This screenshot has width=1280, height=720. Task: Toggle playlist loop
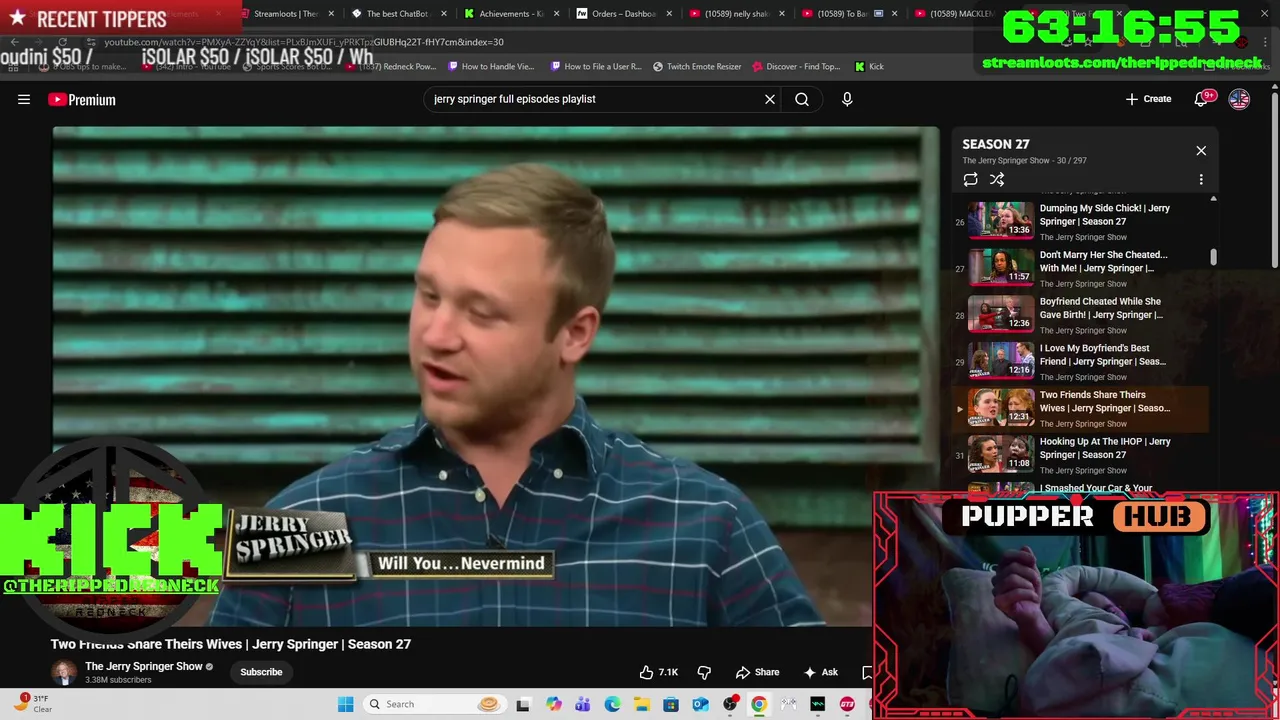click(x=970, y=180)
